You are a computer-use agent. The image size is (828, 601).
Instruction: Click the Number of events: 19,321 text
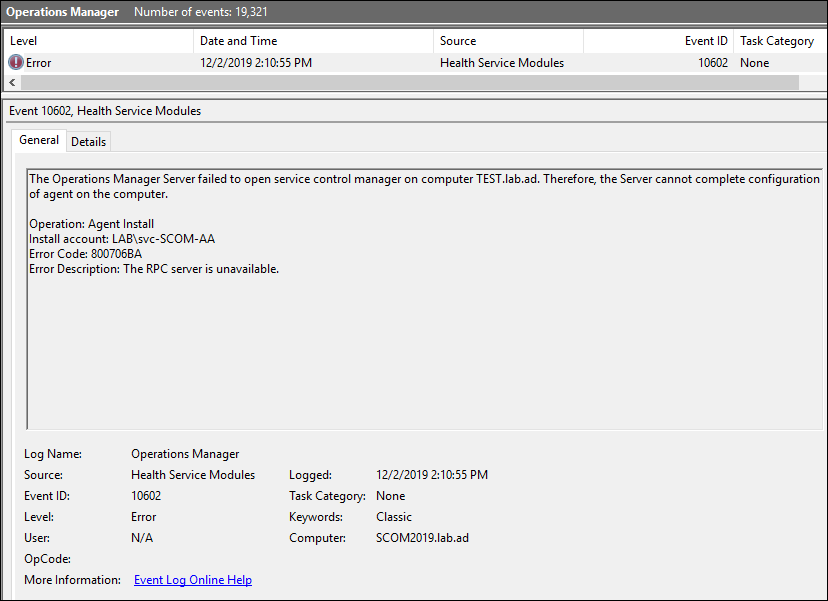(201, 12)
